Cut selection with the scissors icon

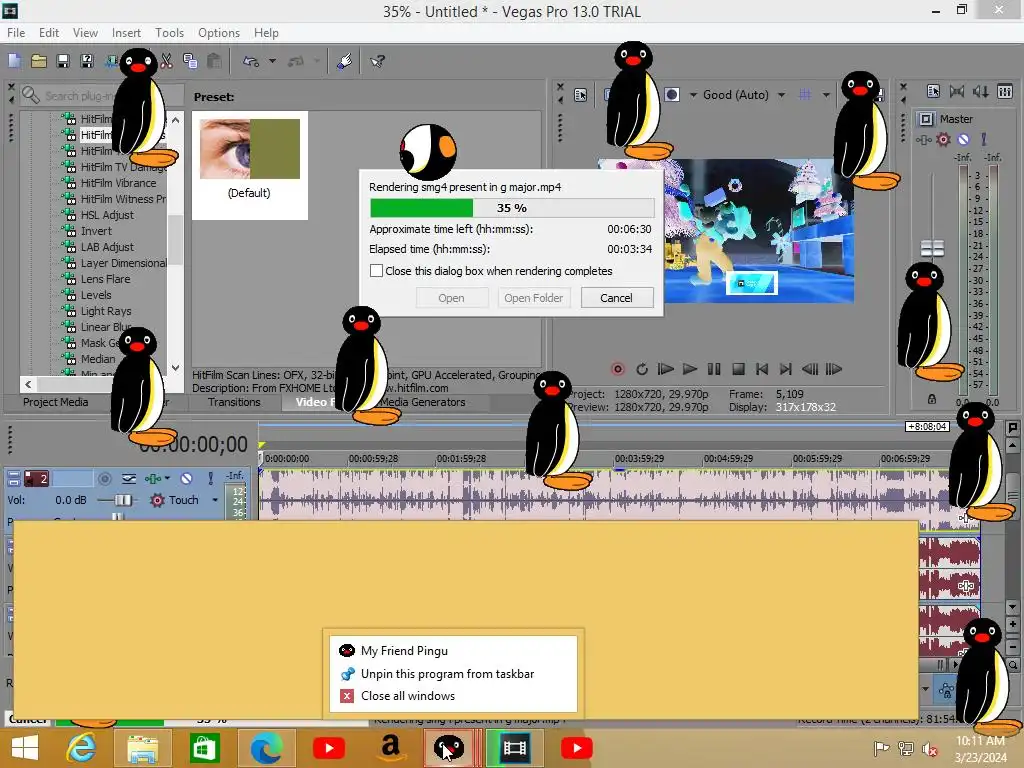click(167, 61)
